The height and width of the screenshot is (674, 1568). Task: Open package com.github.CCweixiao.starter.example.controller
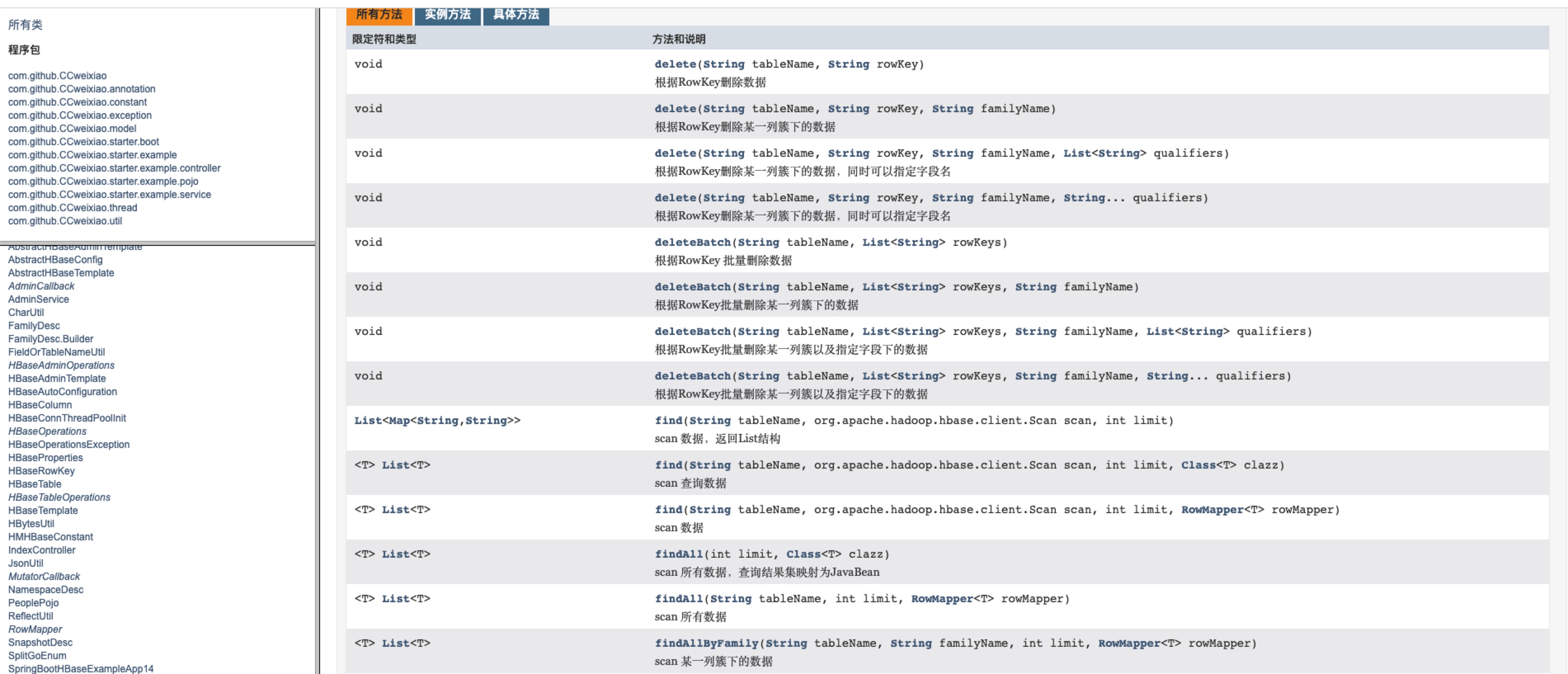(114, 168)
